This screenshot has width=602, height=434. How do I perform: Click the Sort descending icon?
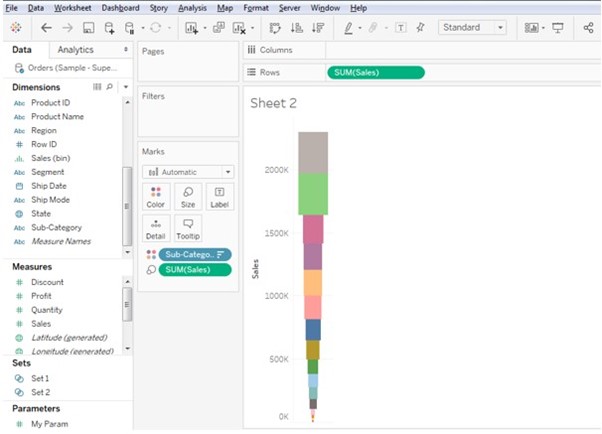point(318,28)
